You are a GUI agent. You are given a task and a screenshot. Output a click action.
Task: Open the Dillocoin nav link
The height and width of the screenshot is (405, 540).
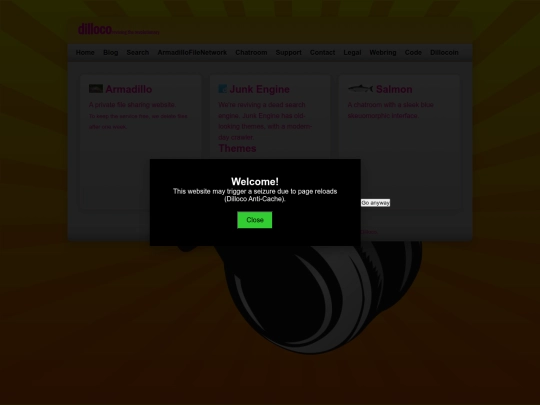point(444,52)
